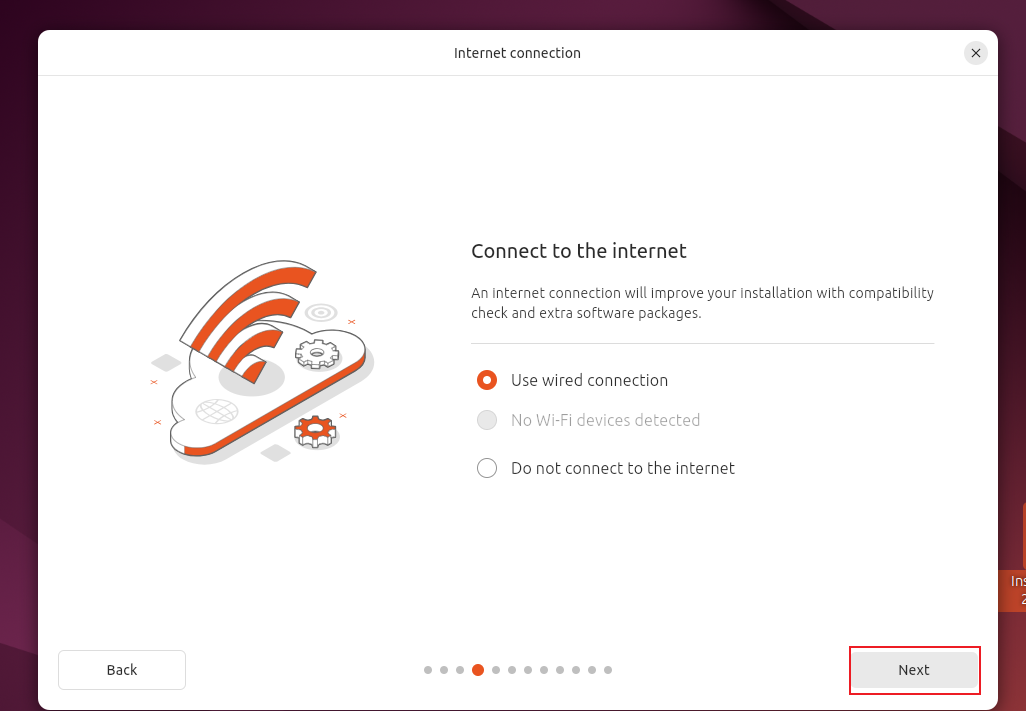Click the Next button
The height and width of the screenshot is (711, 1026).
[x=913, y=670]
